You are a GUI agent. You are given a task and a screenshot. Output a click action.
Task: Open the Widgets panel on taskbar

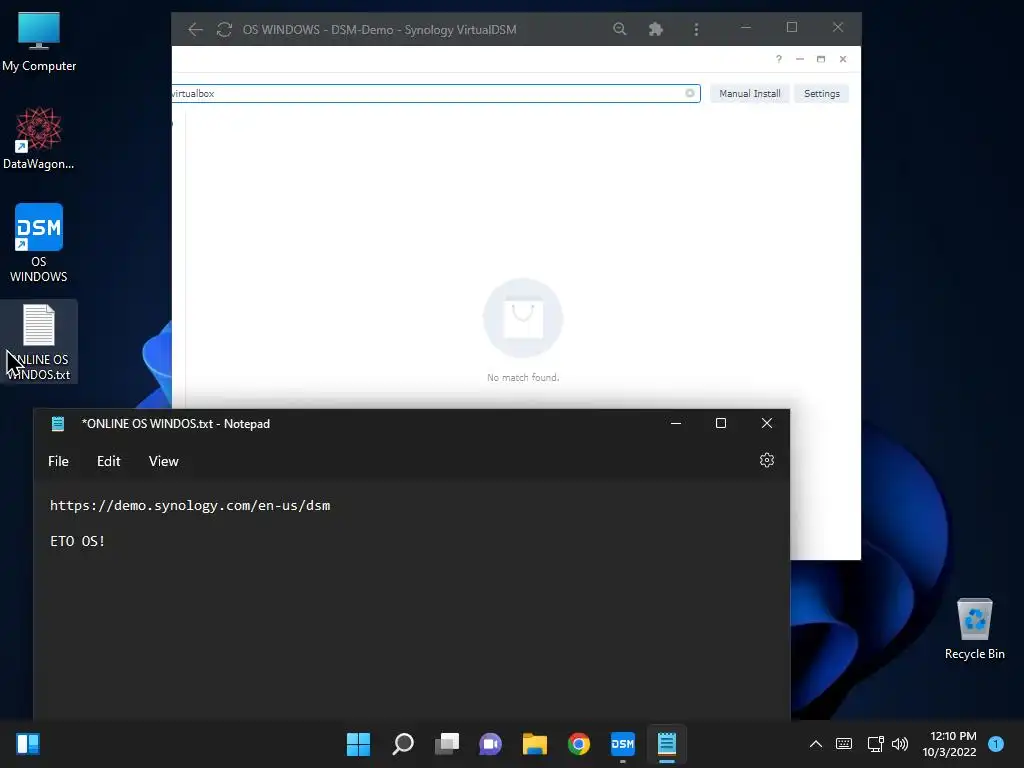tap(28, 744)
